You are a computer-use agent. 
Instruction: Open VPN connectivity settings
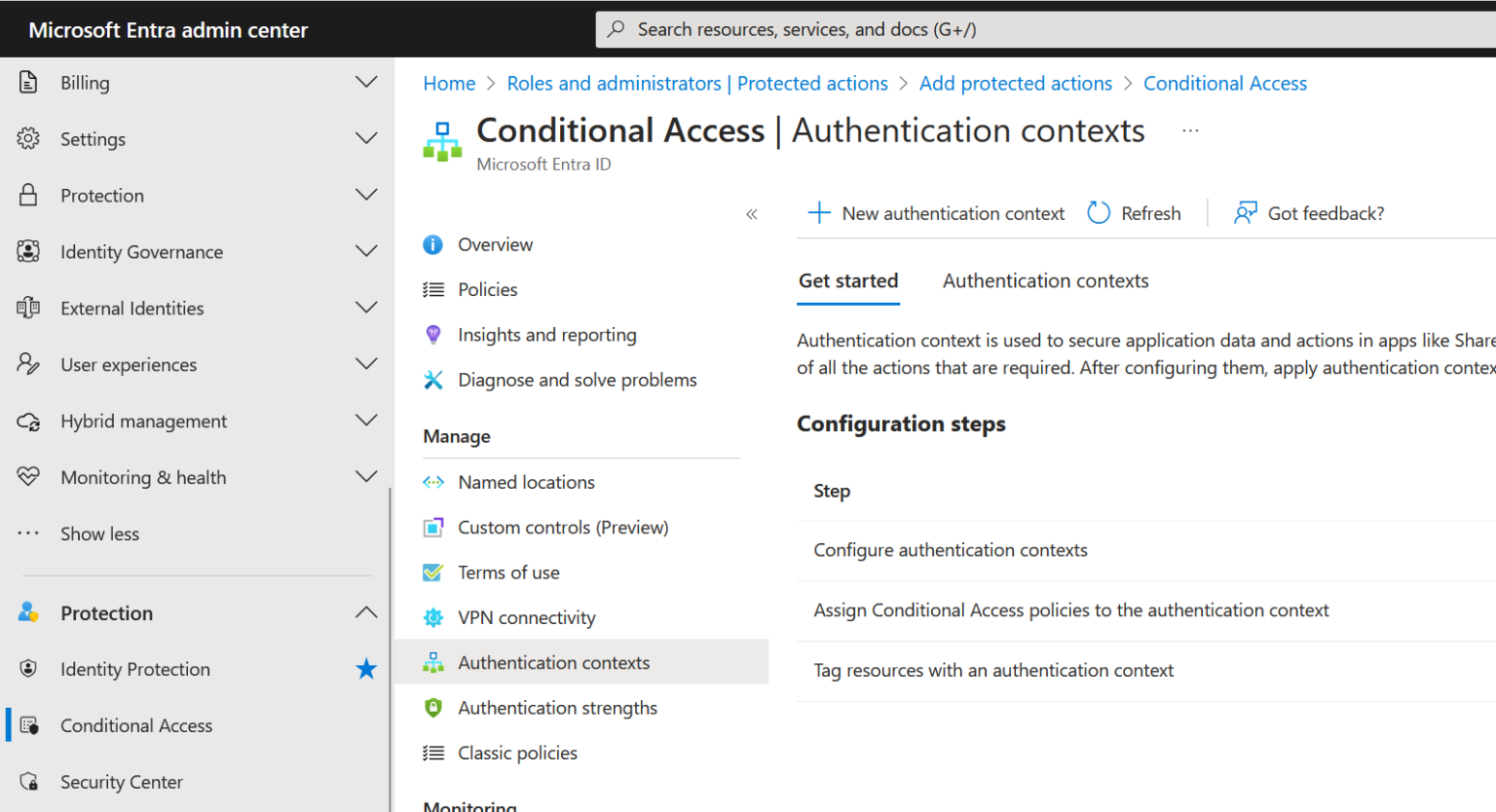[526, 617]
